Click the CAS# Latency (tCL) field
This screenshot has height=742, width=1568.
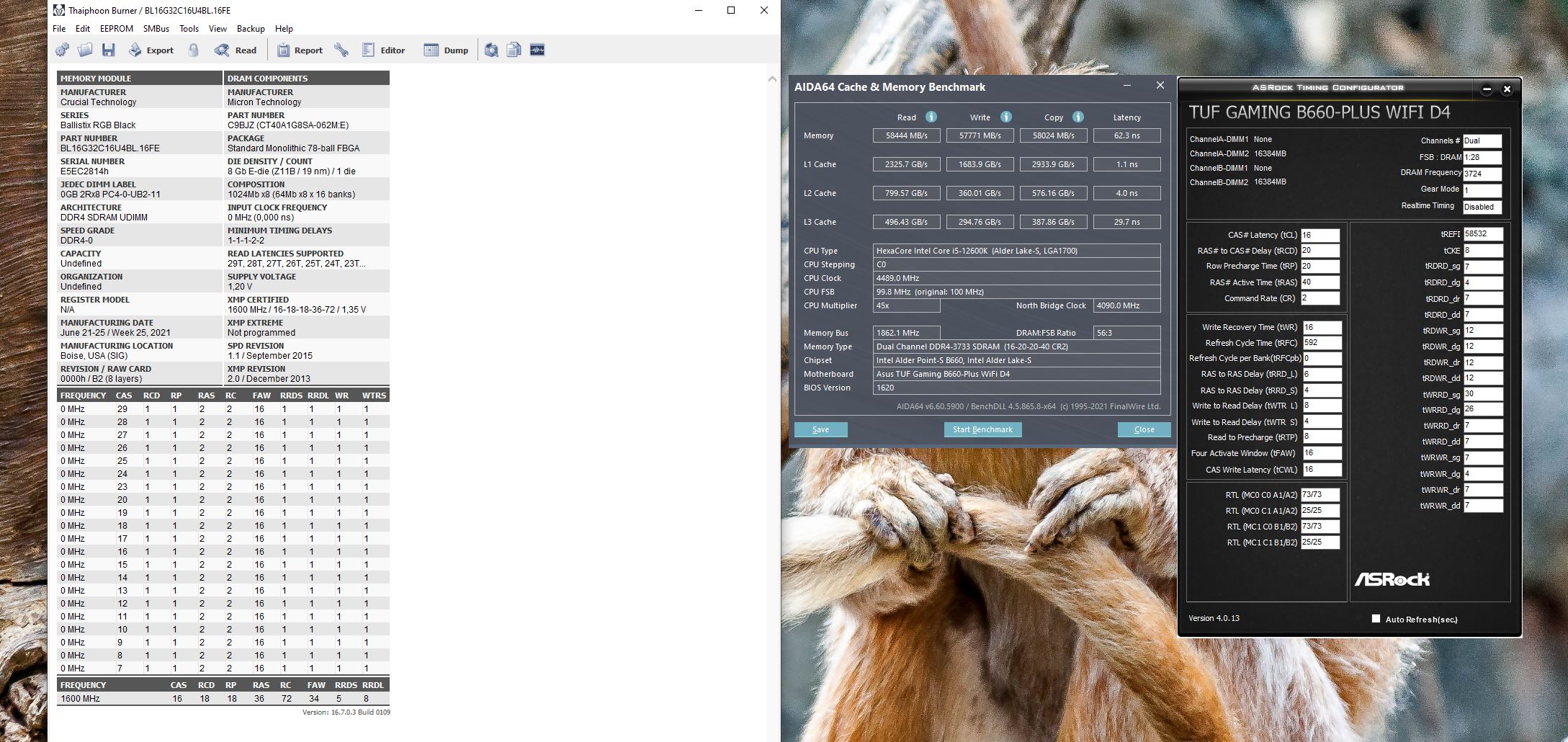(1320, 235)
